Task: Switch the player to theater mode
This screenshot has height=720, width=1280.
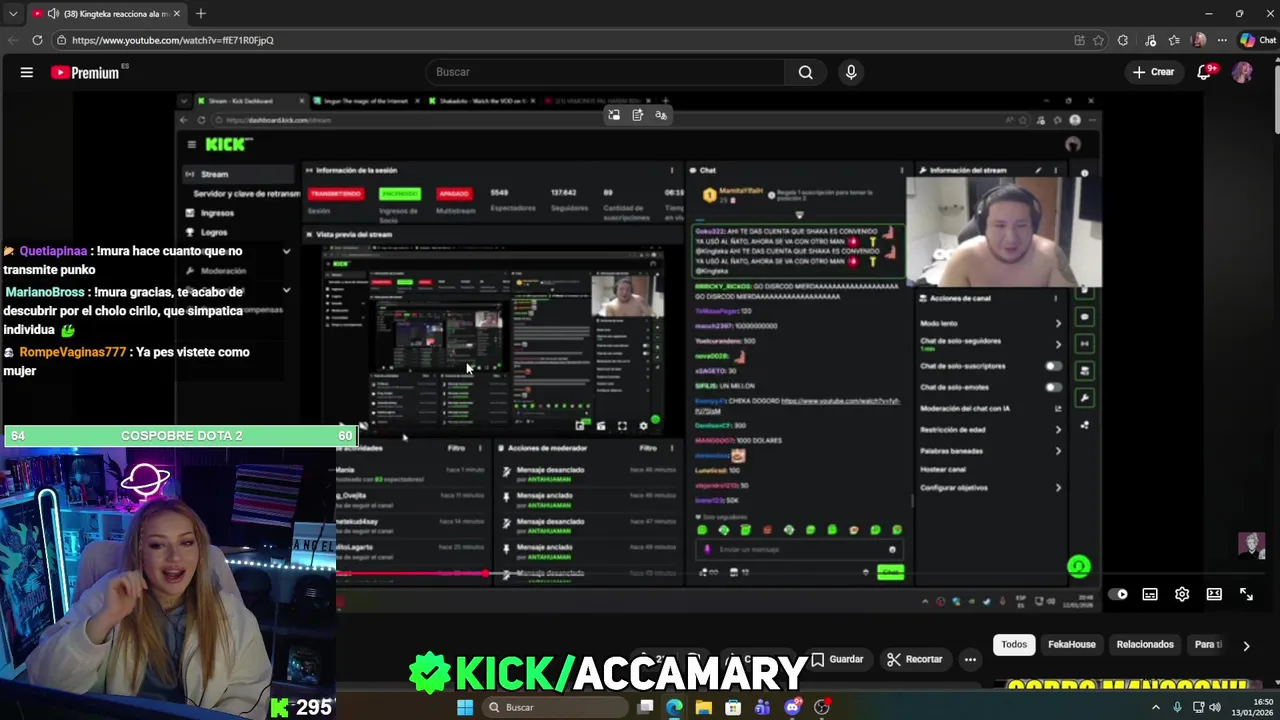Action: (1214, 594)
